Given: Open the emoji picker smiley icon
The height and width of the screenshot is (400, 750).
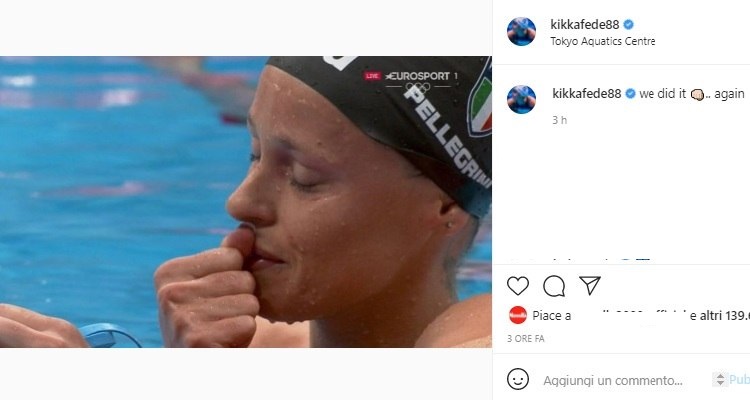Looking at the screenshot, I should point(518,379).
